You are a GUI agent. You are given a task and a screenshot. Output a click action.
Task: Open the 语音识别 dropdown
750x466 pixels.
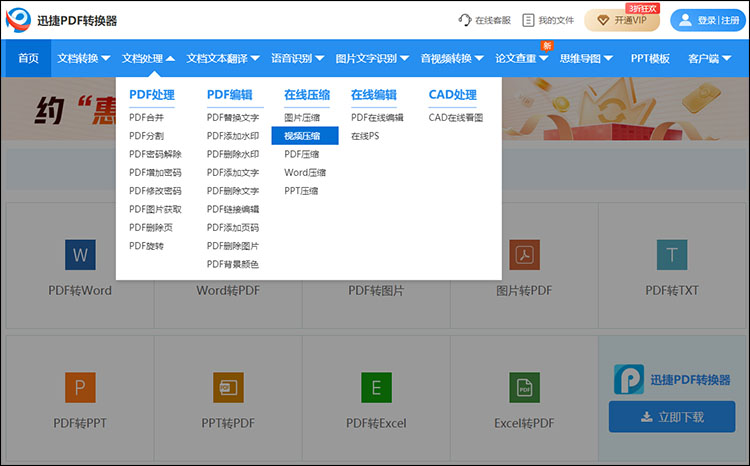297,59
